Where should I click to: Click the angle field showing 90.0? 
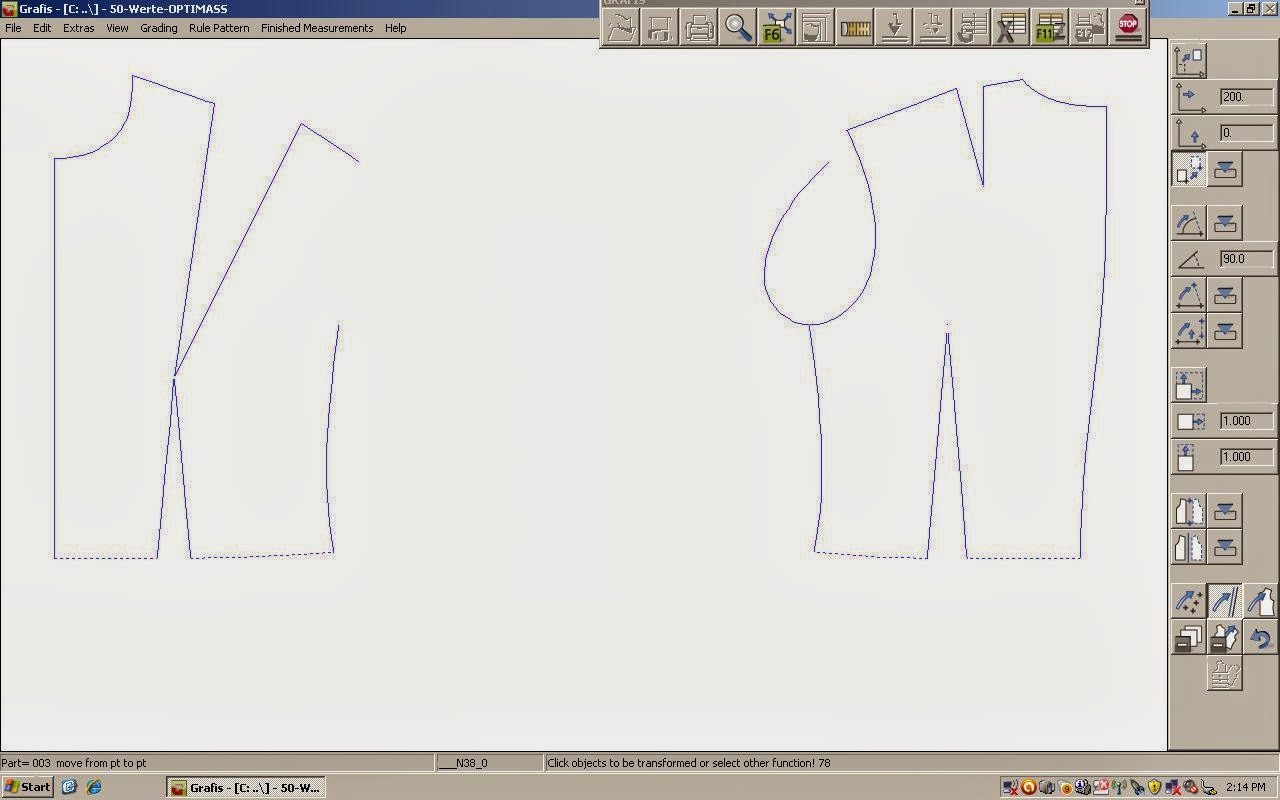1247,259
